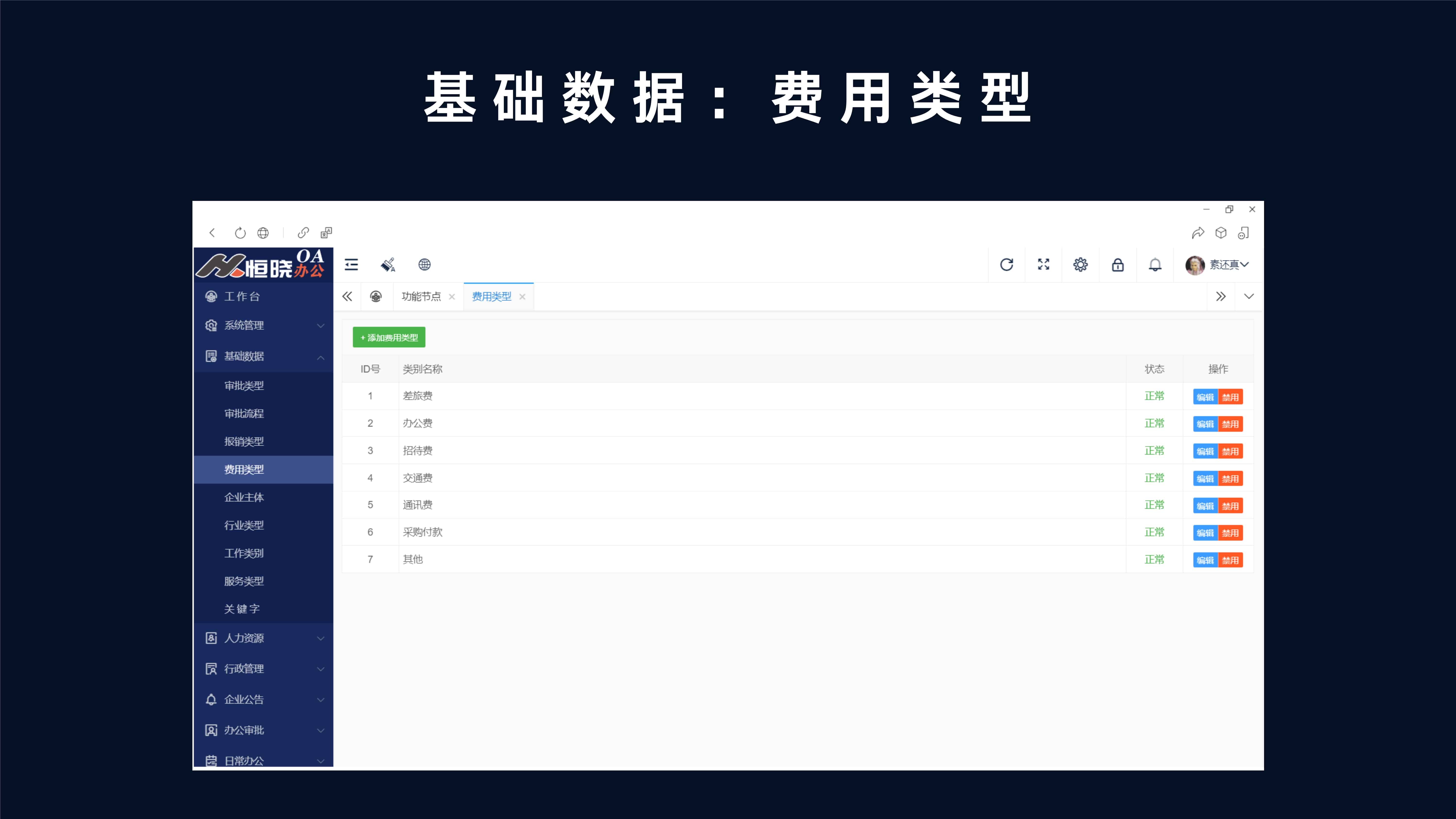Select 行业类型 in the sidebar
The width and height of the screenshot is (1456, 819).
pyautogui.click(x=263, y=525)
